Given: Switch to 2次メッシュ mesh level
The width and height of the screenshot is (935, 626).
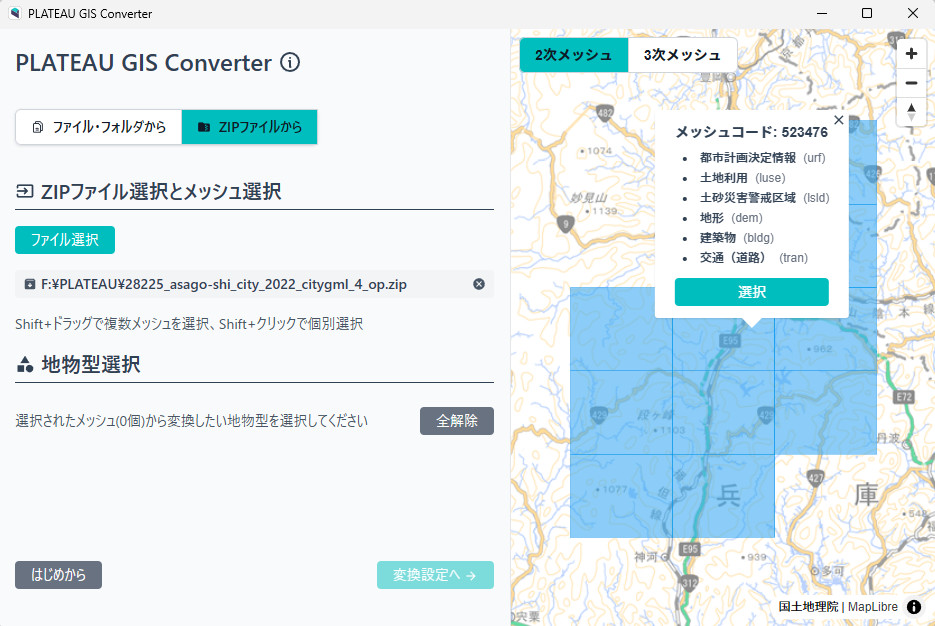Looking at the screenshot, I should (x=573, y=55).
